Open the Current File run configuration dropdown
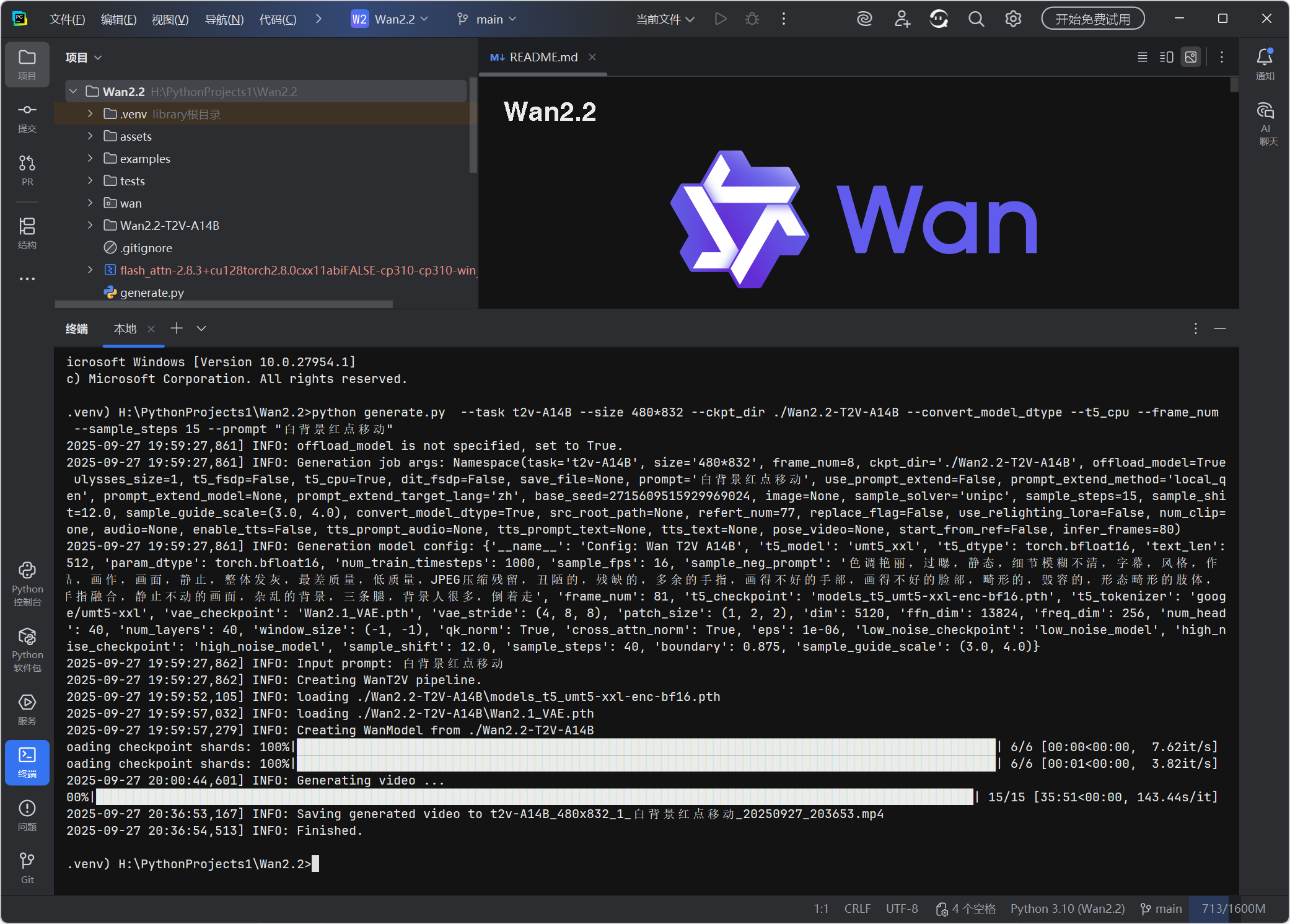 pos(665,19)
